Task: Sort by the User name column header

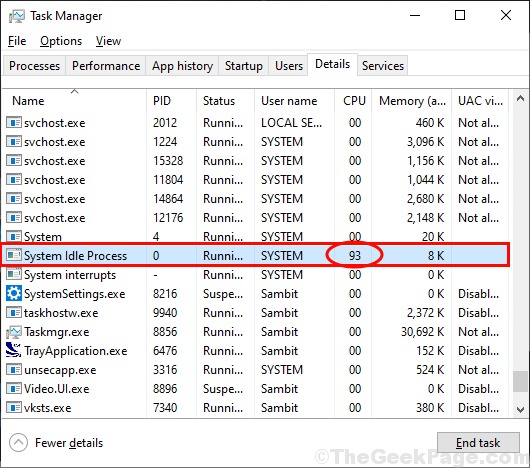Action: coord(294,101)
